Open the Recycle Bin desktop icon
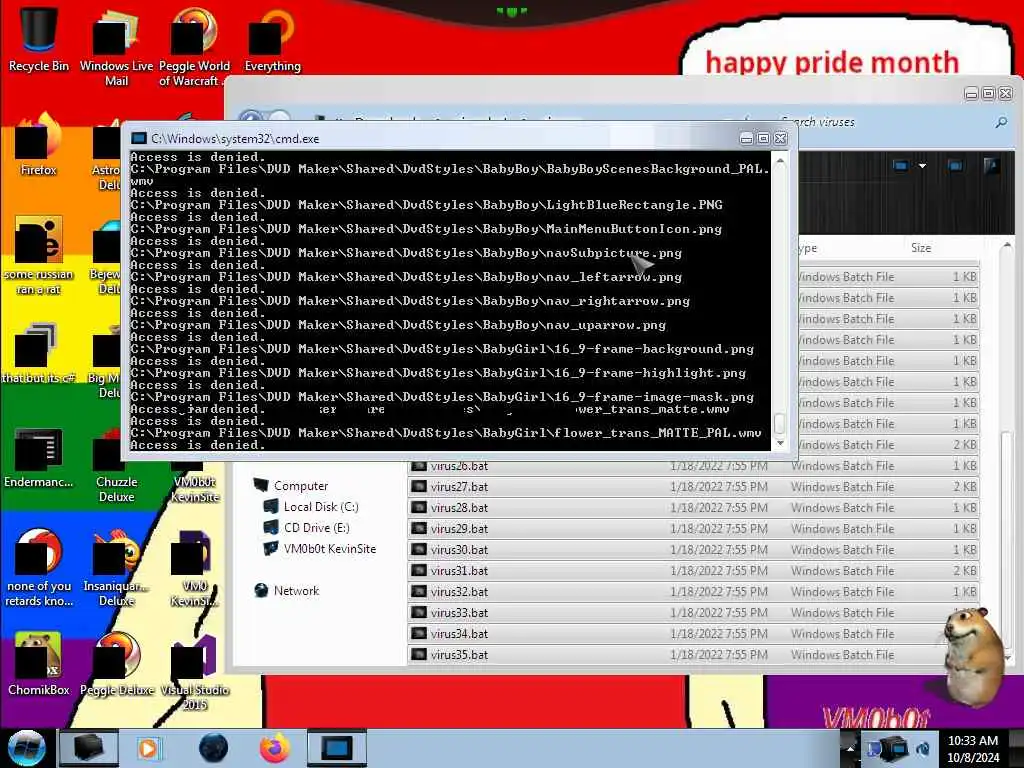Viewport: 1024px width, 768px height. [x=39, y=38]
